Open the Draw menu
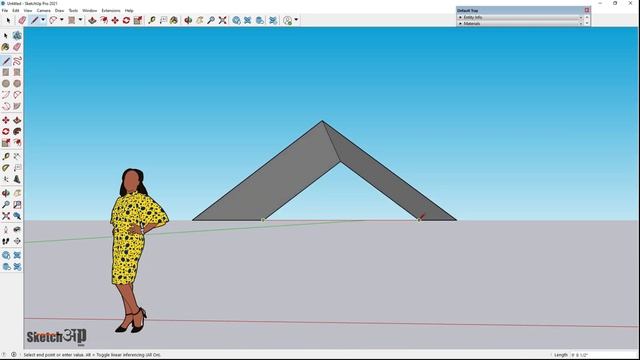The width and height of the screenshot is (640, 360). pos(60,10)
